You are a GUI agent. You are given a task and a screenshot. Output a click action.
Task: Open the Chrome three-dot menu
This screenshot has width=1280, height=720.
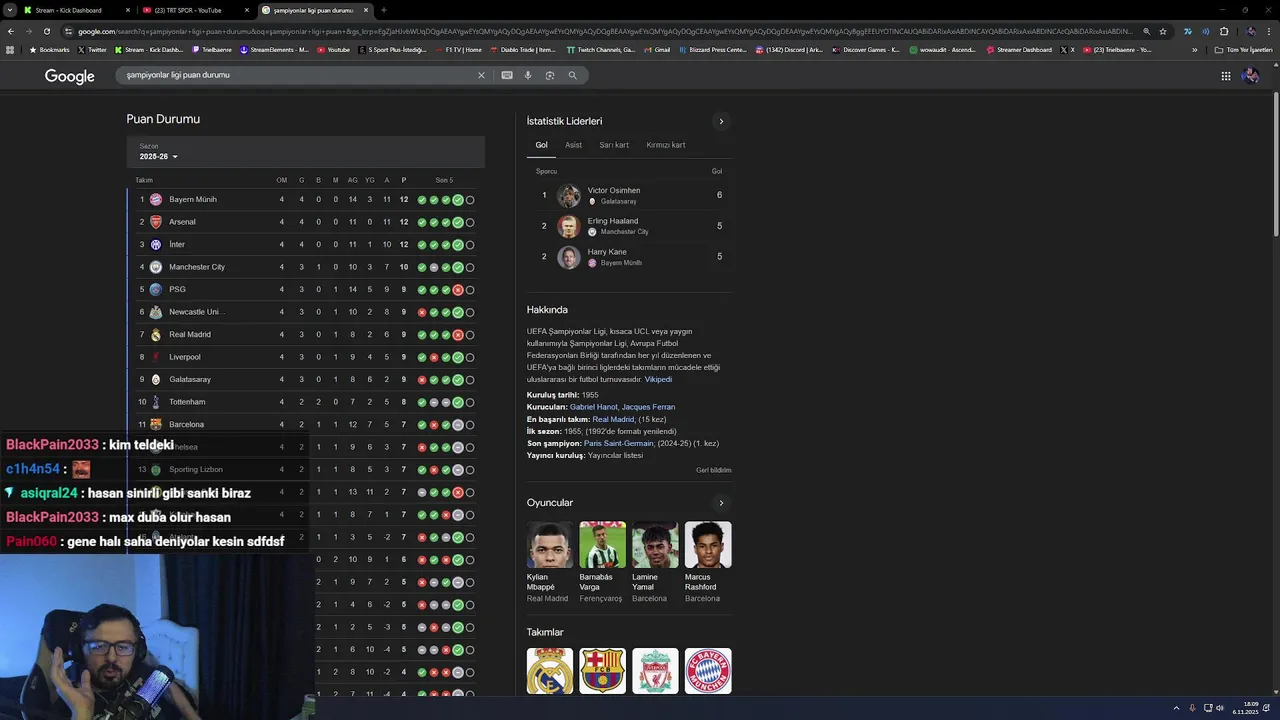[1268, 31]
